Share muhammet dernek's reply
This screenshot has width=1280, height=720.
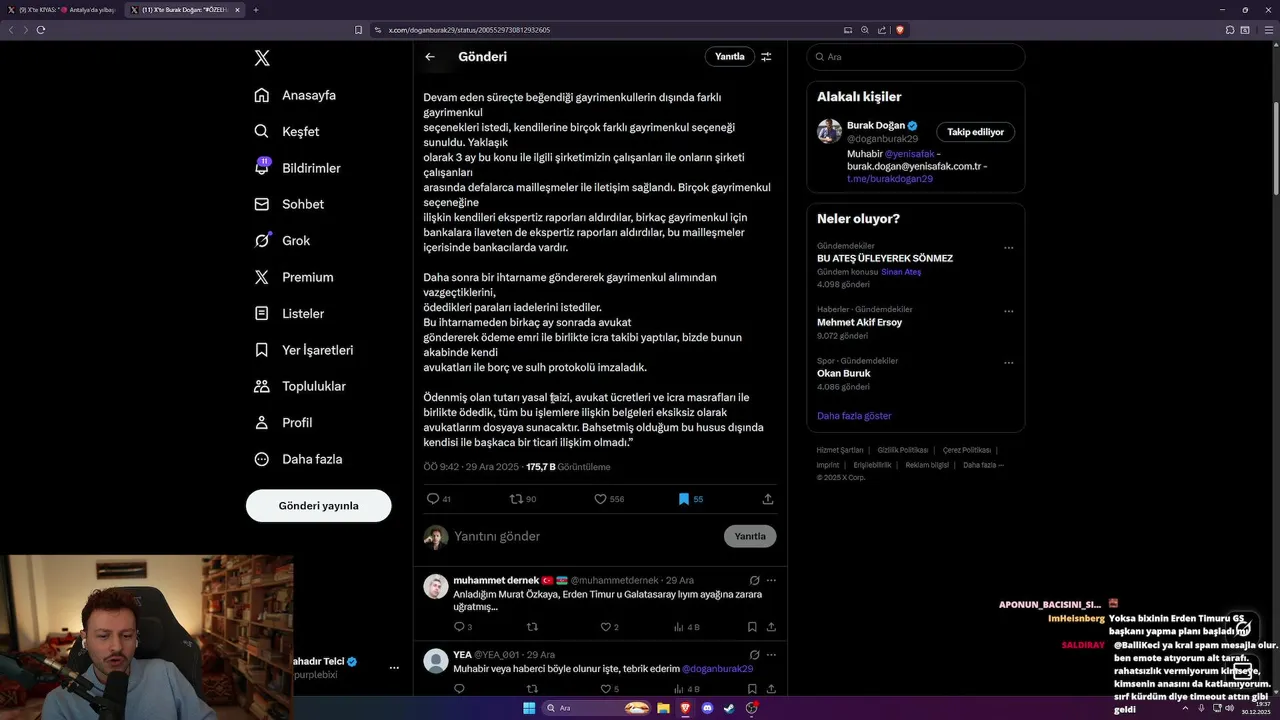771,627
